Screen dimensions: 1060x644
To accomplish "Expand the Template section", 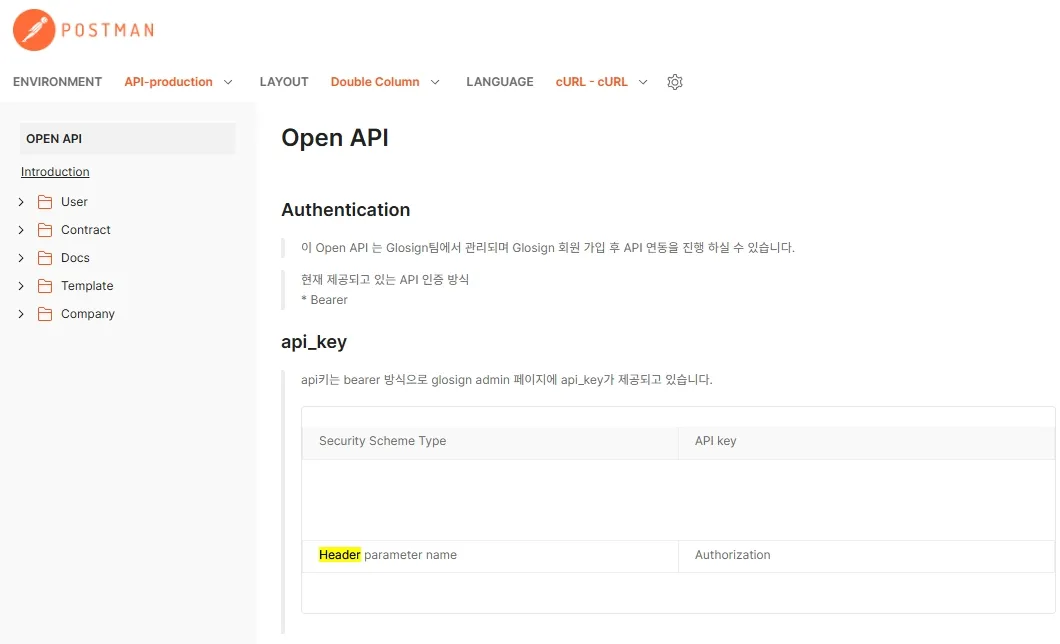I will [x=21, y=285].
